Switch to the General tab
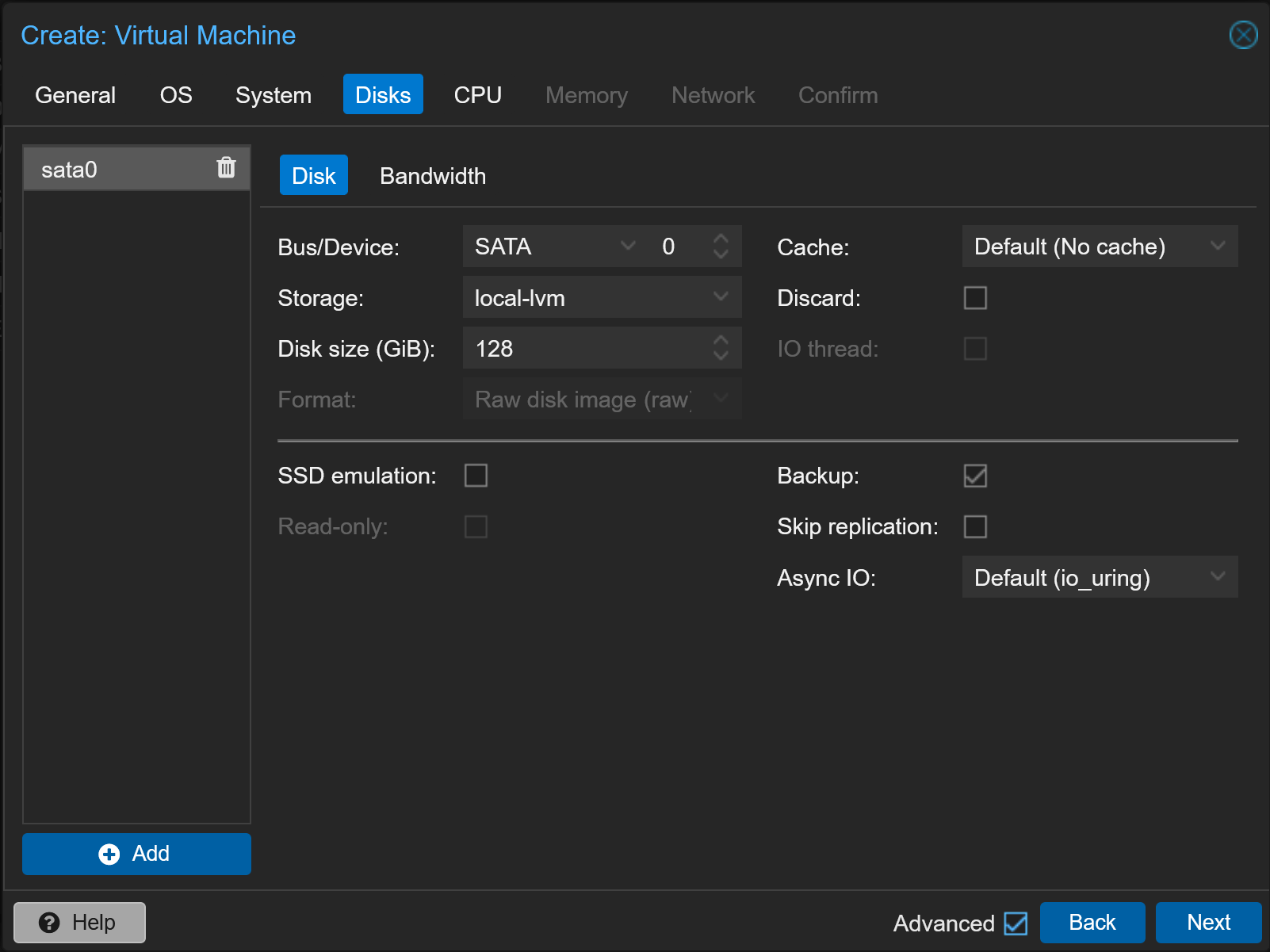 [75, 95]
